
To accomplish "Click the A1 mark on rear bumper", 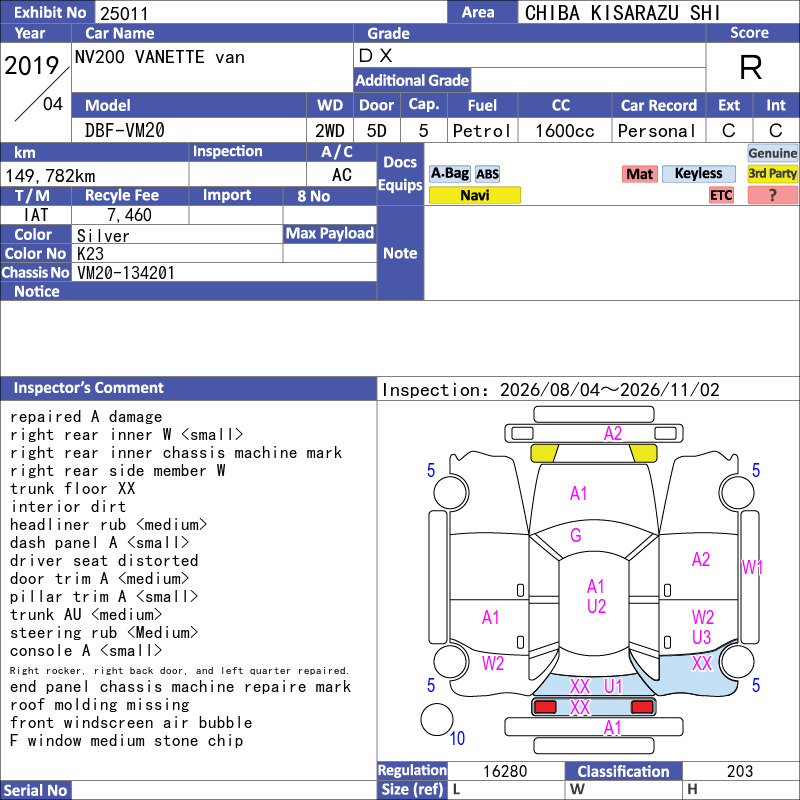I will (612, 728).
